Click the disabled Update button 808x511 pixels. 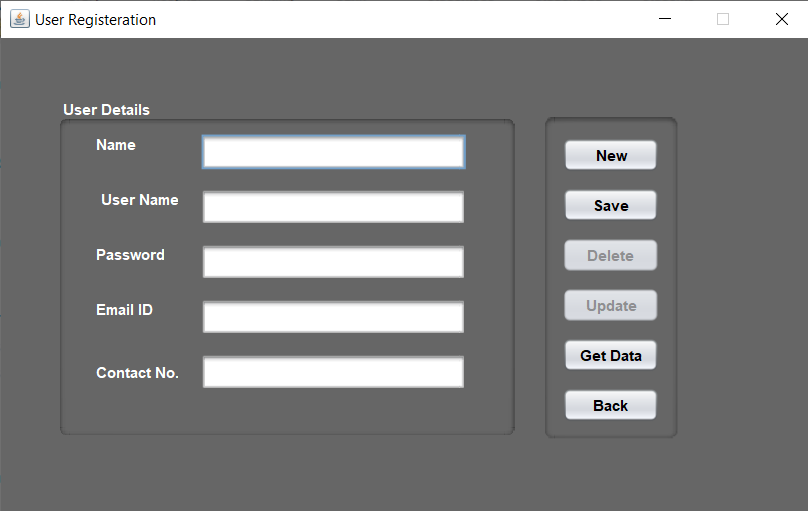click(610, 305)
